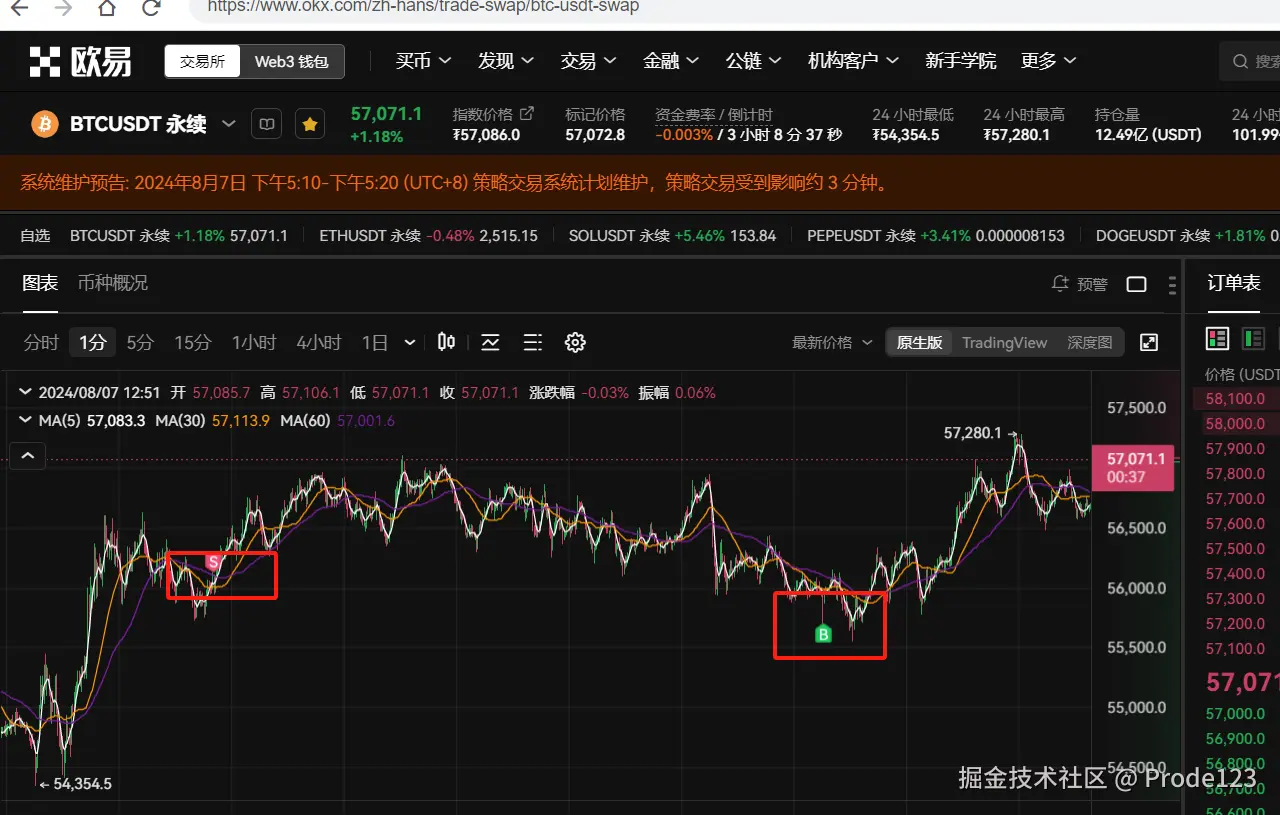Open the chart panel three-dot menu
This screenshot has width=1280, height=815.
pyautogui.click(x=1171, y=284)
